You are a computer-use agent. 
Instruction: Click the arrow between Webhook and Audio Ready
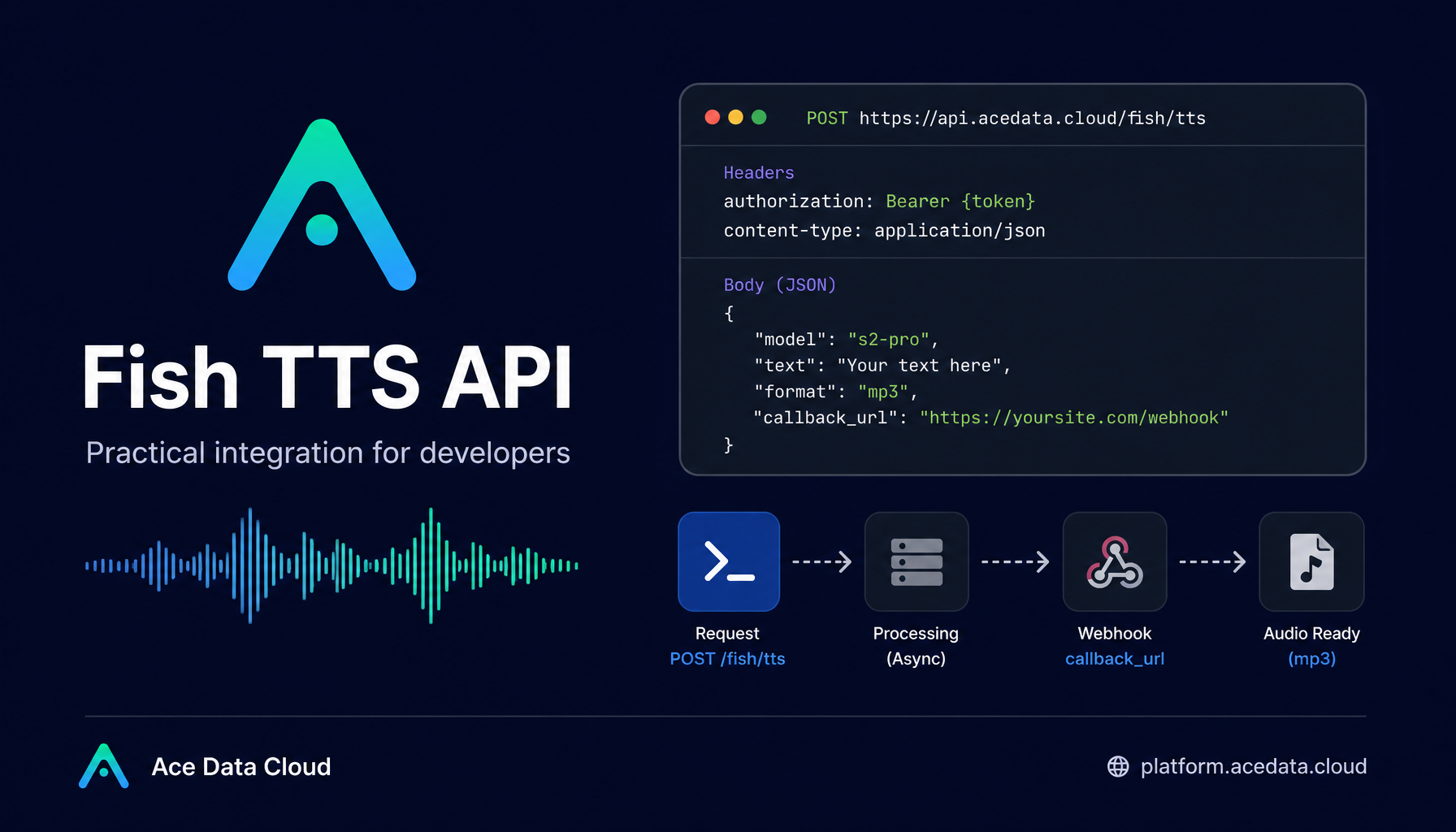pos(1212,561)
